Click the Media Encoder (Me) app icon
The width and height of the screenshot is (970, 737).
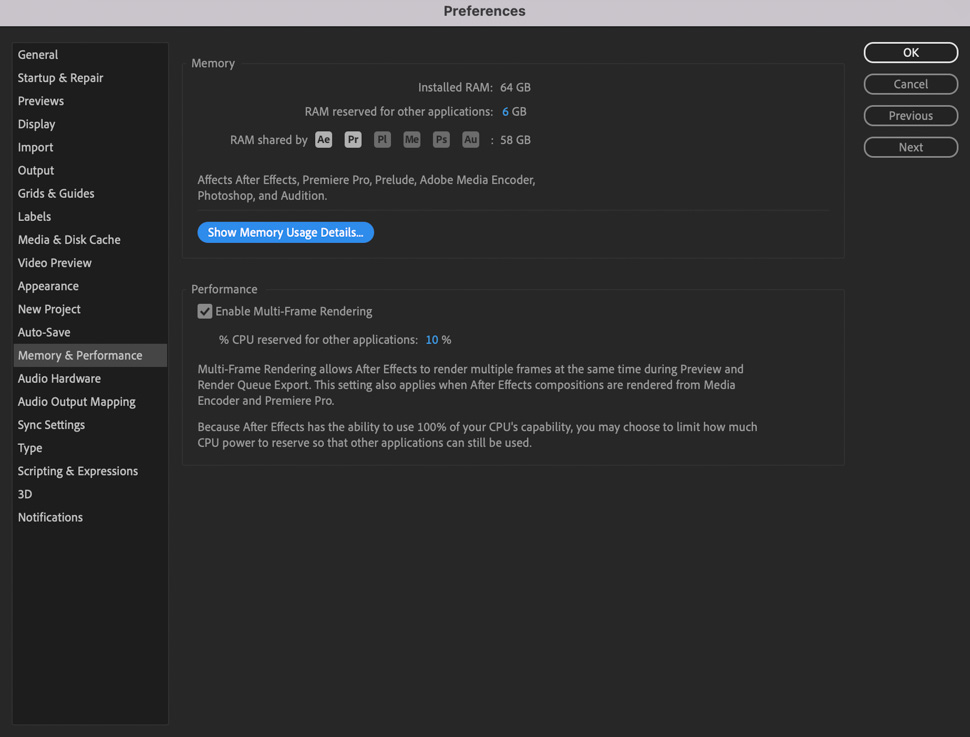pyautogui.click(x=411, y=140)
